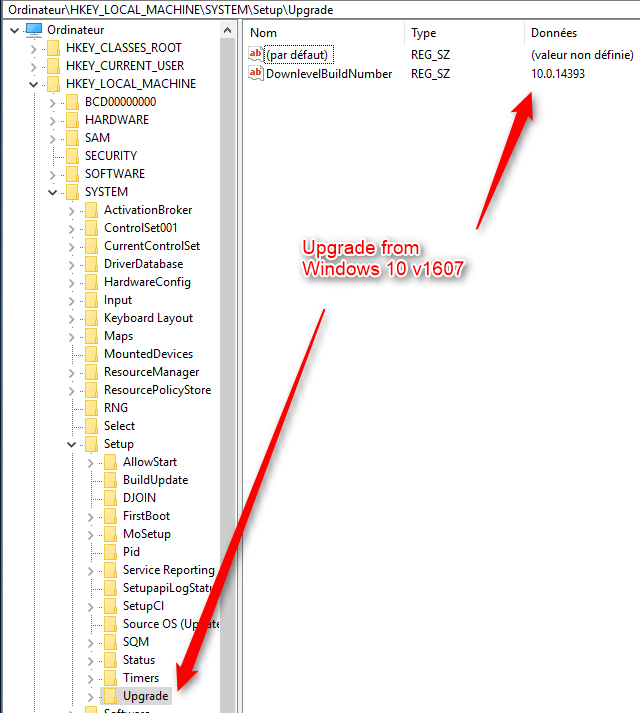
Task: Click the ActivationBroker folder icon
Action: (91, 210)
